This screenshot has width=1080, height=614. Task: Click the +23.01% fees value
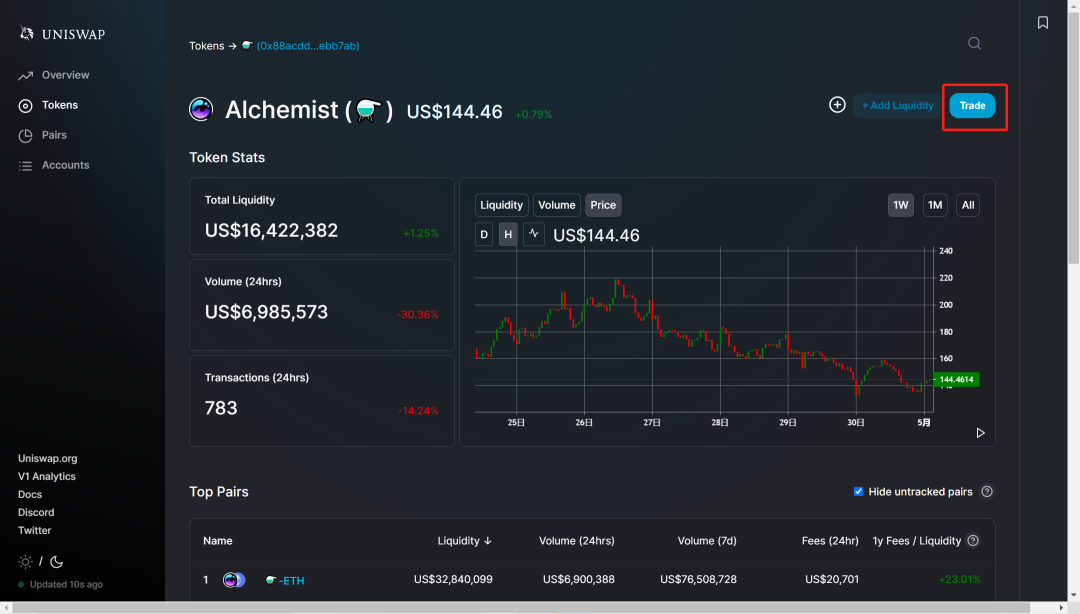959,580
